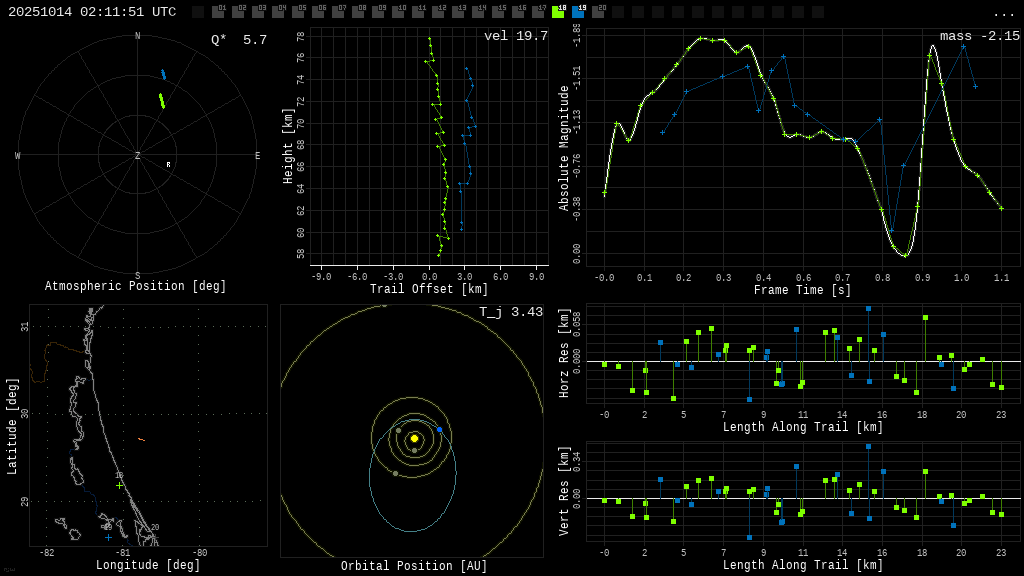The image size is (1024, 576).
Task: Select station 01 in top strip
Action: [218, 12]
